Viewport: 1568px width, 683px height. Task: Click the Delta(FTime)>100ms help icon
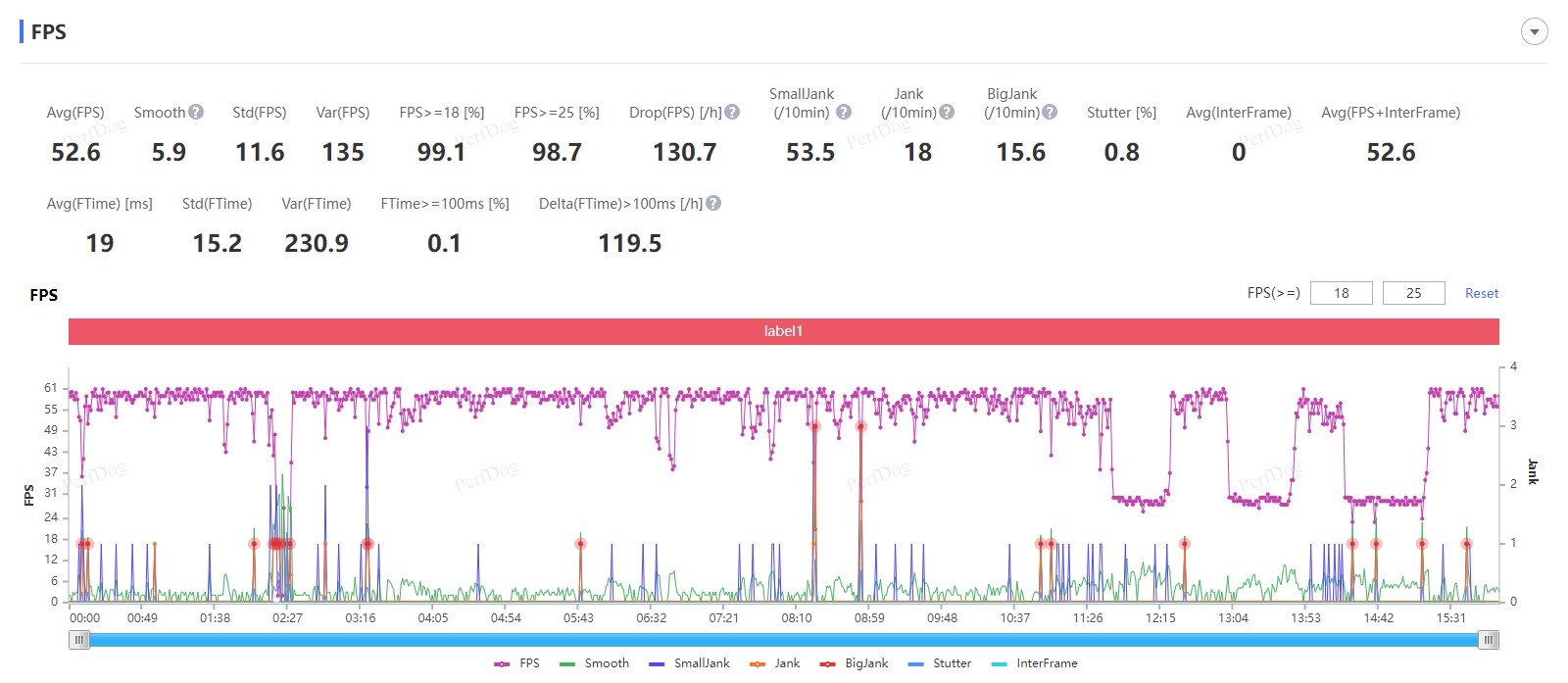pyautogui.click(x=713, y=204)
